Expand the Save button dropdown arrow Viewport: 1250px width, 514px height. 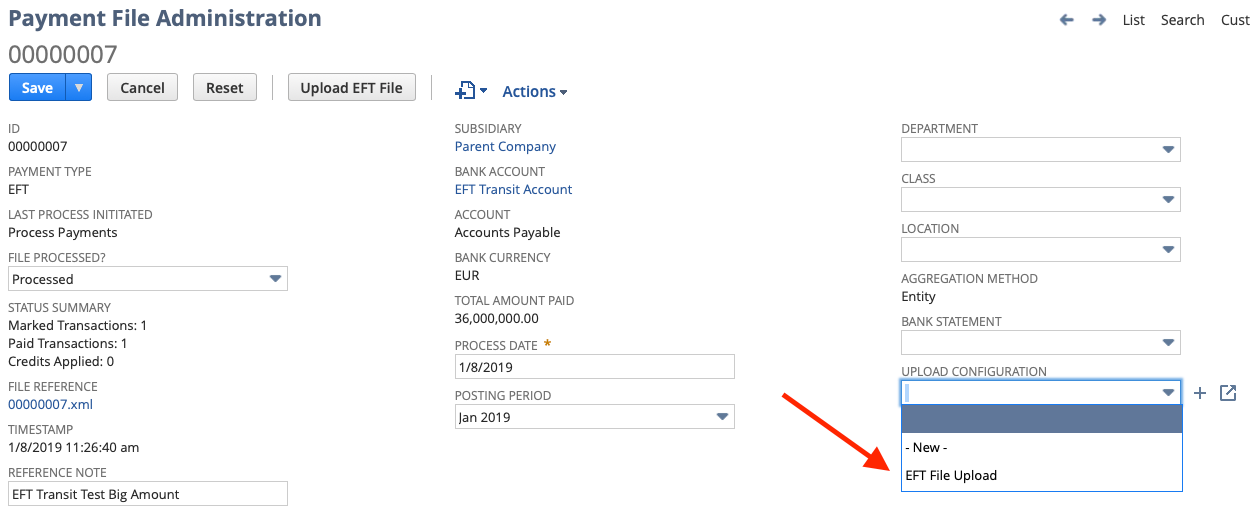[79, 88]
